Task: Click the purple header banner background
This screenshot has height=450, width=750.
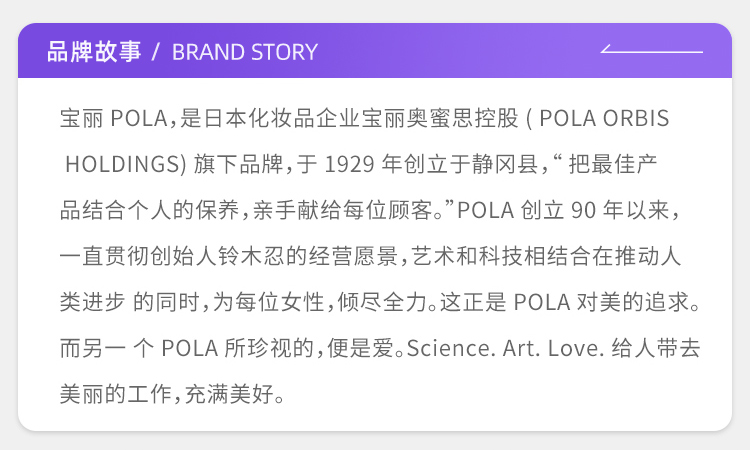Action: [x=375, y=50]
